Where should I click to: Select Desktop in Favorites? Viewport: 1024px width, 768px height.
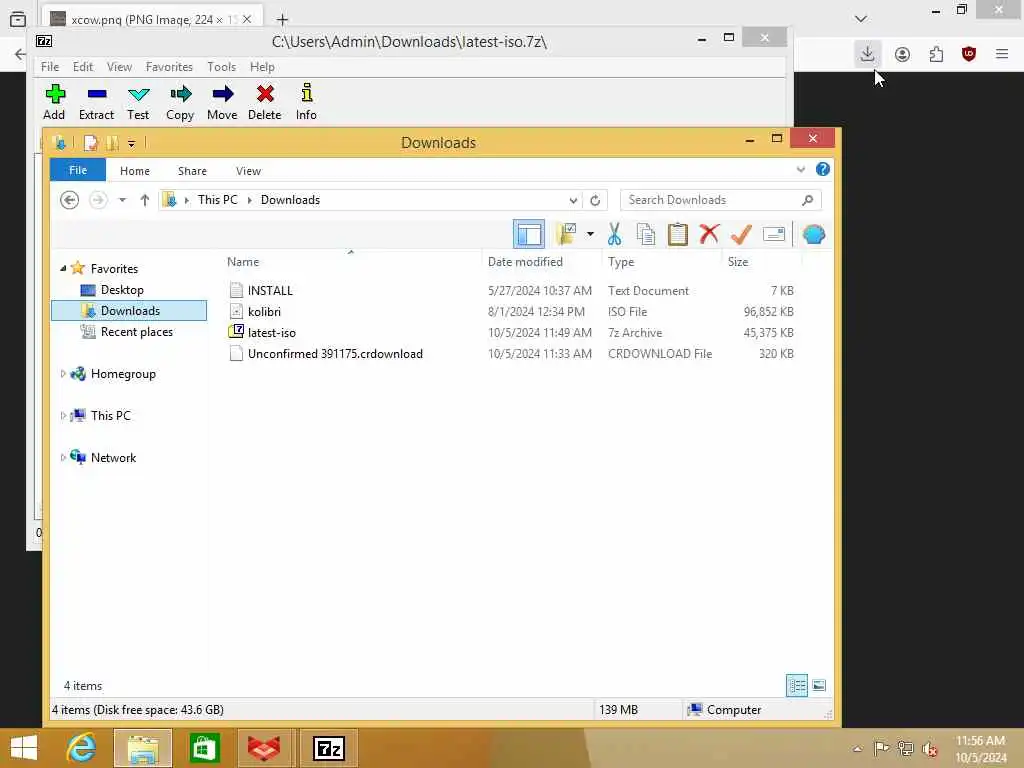(x=122, y=290)
